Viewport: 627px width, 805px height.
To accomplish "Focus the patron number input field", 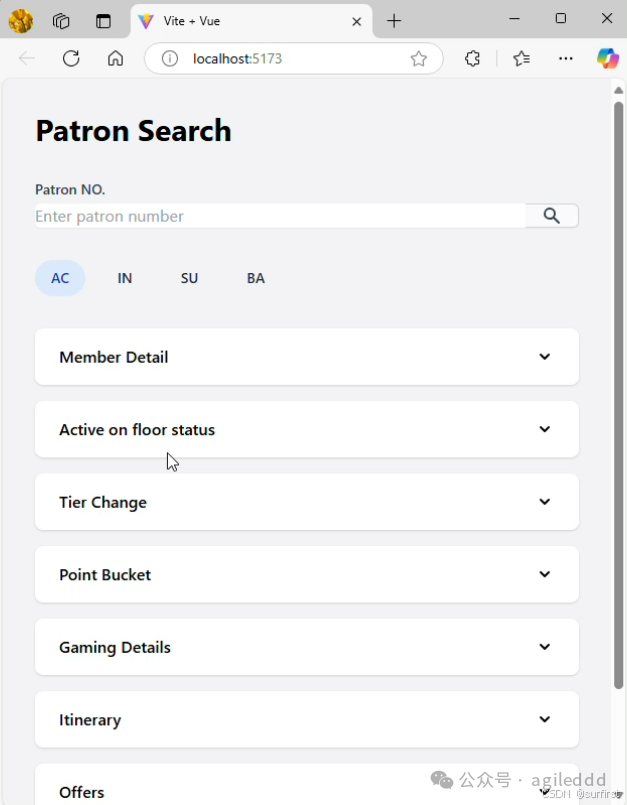I will click(x=280, y=216).
